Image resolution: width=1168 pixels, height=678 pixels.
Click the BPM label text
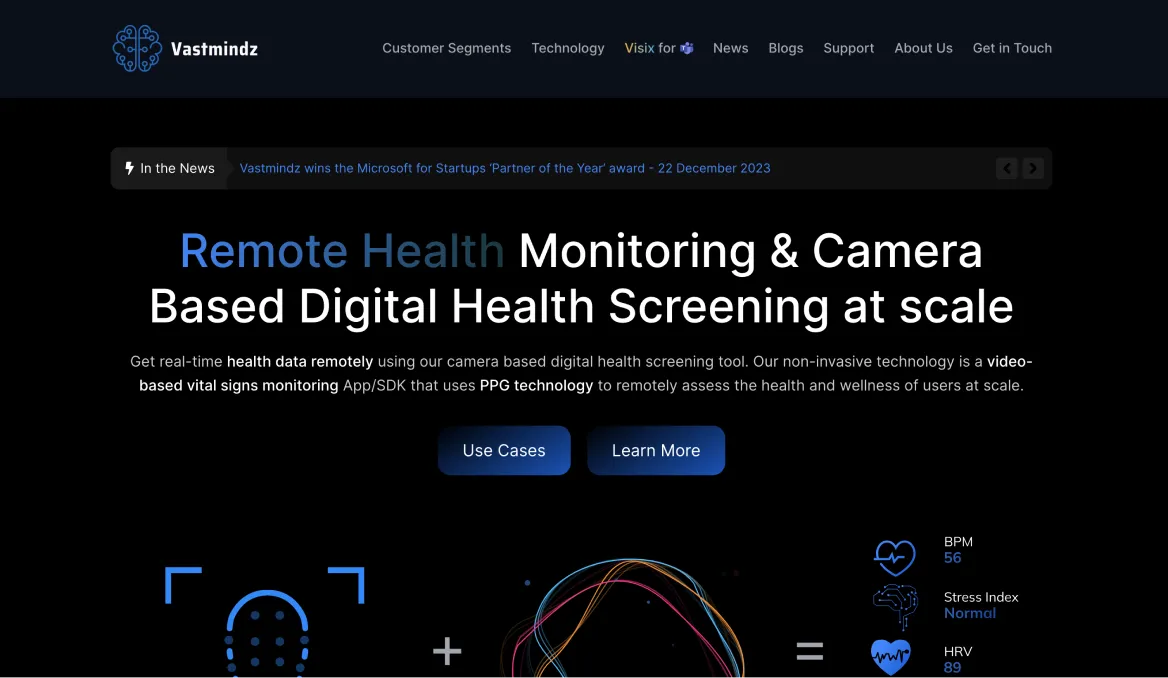click(x=958, y=542)
